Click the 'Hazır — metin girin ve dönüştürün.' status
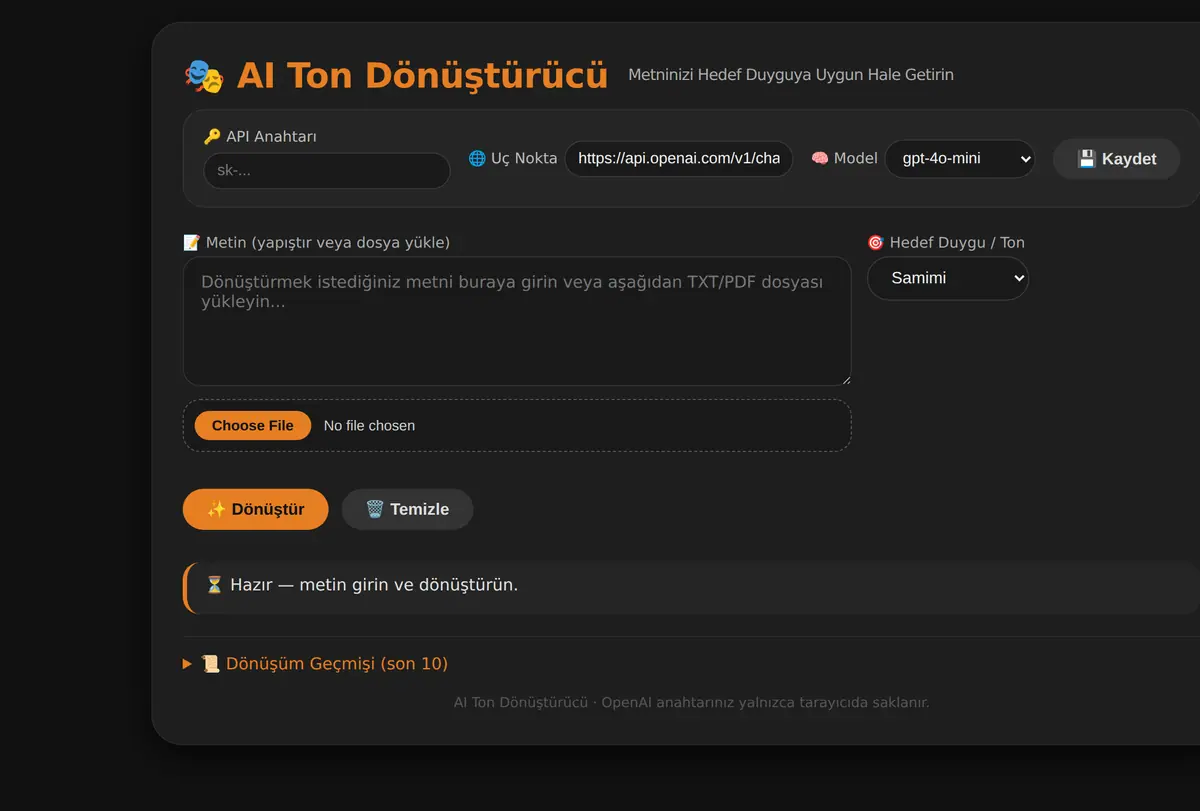Screen dimensions: 1200x811 pos(374,585)
